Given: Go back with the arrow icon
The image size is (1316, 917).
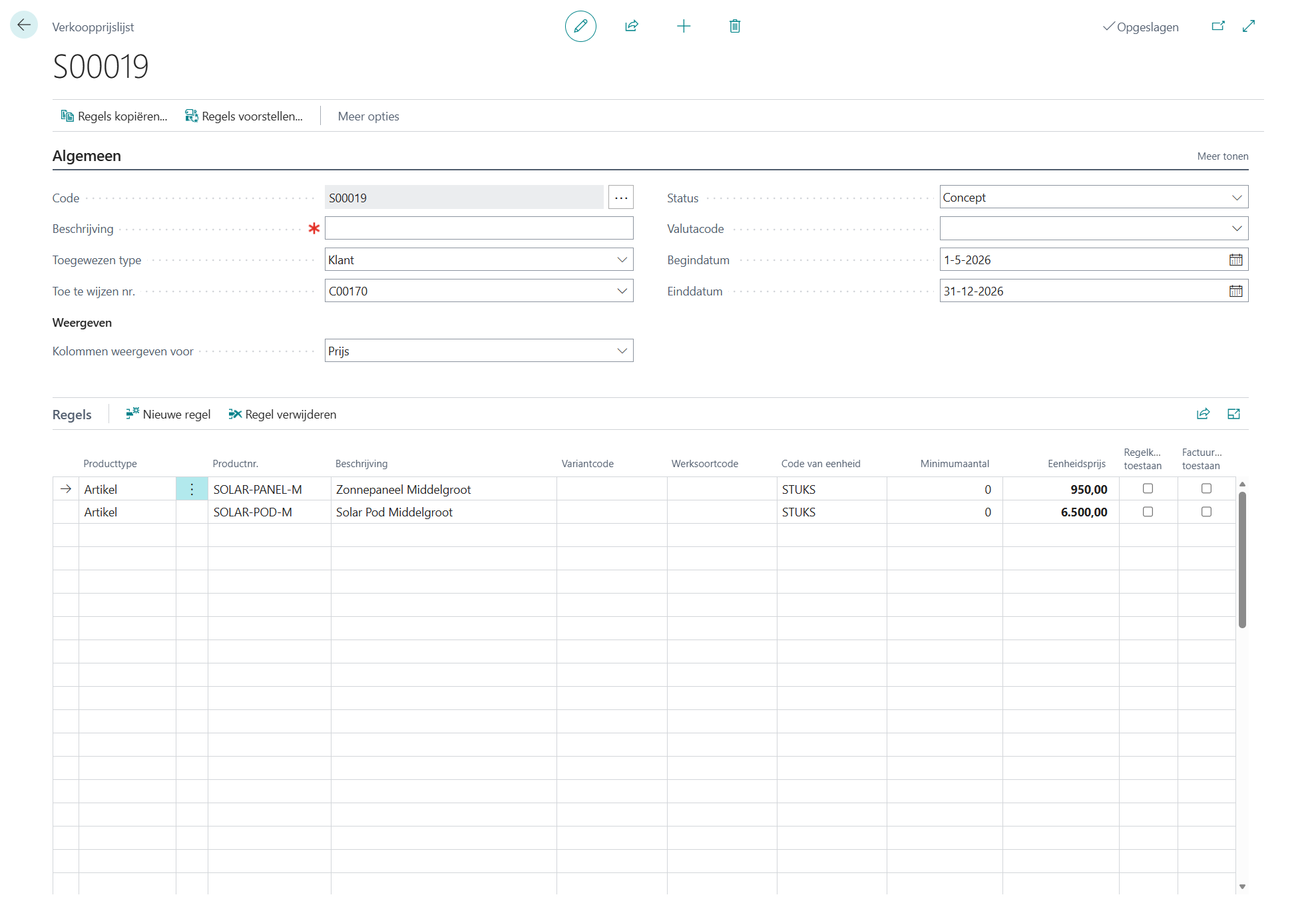Looking at the screenshot, I should click(24, 25).
